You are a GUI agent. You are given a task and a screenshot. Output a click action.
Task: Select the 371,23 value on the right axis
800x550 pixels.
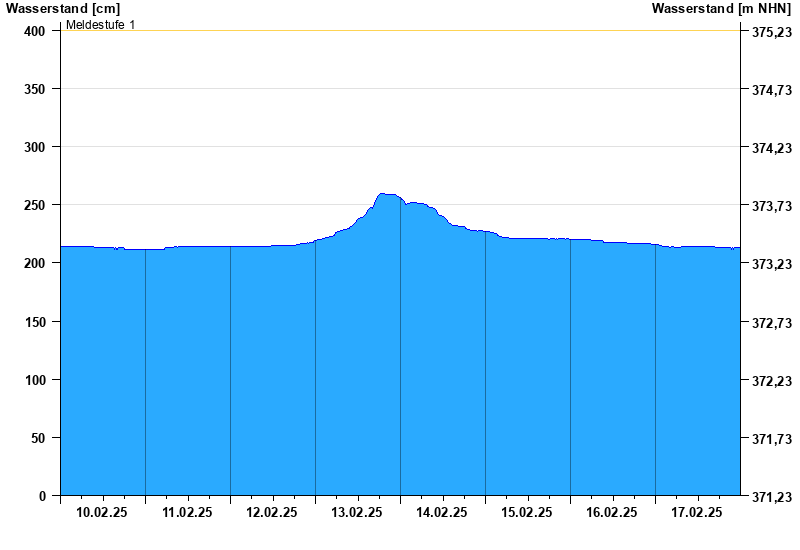(x=771, y=497)
